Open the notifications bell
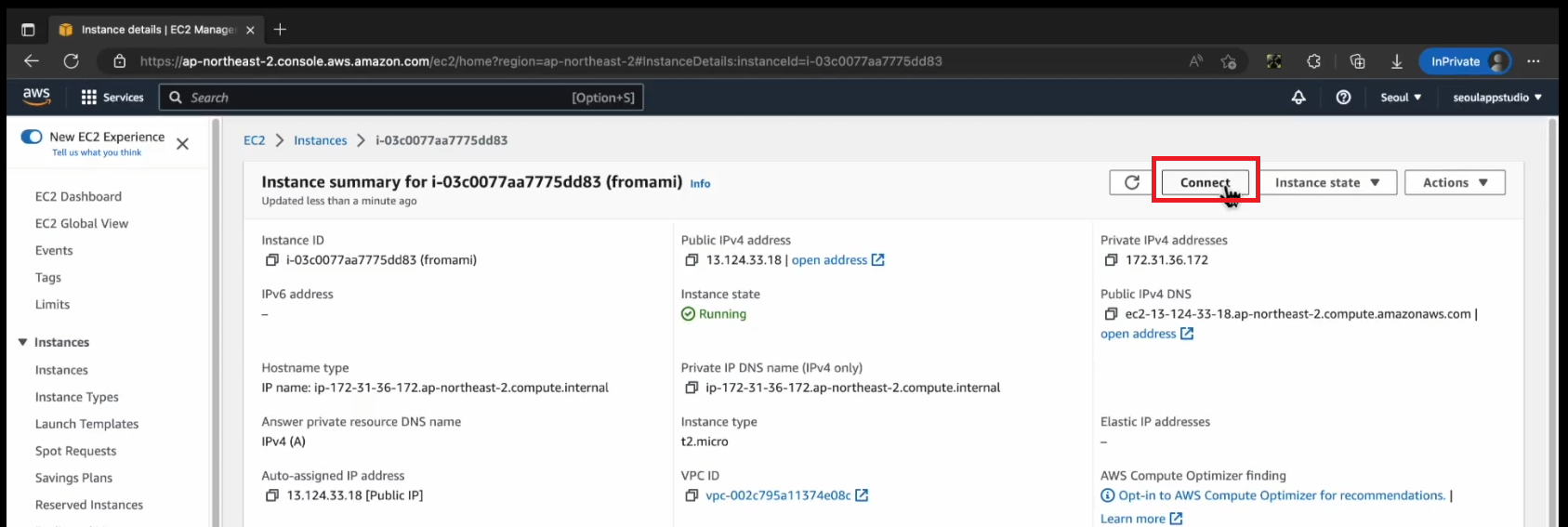The image size is (1568, 527). [1298, 97]
